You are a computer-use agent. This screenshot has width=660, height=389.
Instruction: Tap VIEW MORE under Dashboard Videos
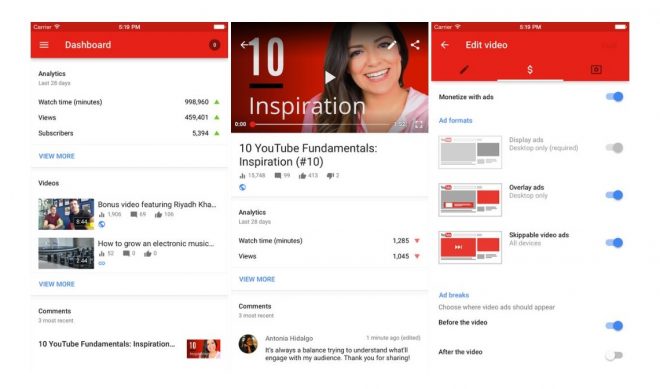(57, 284)
